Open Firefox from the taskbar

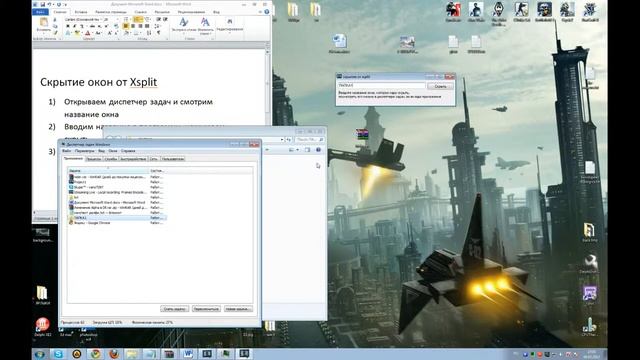coord(114,353)
